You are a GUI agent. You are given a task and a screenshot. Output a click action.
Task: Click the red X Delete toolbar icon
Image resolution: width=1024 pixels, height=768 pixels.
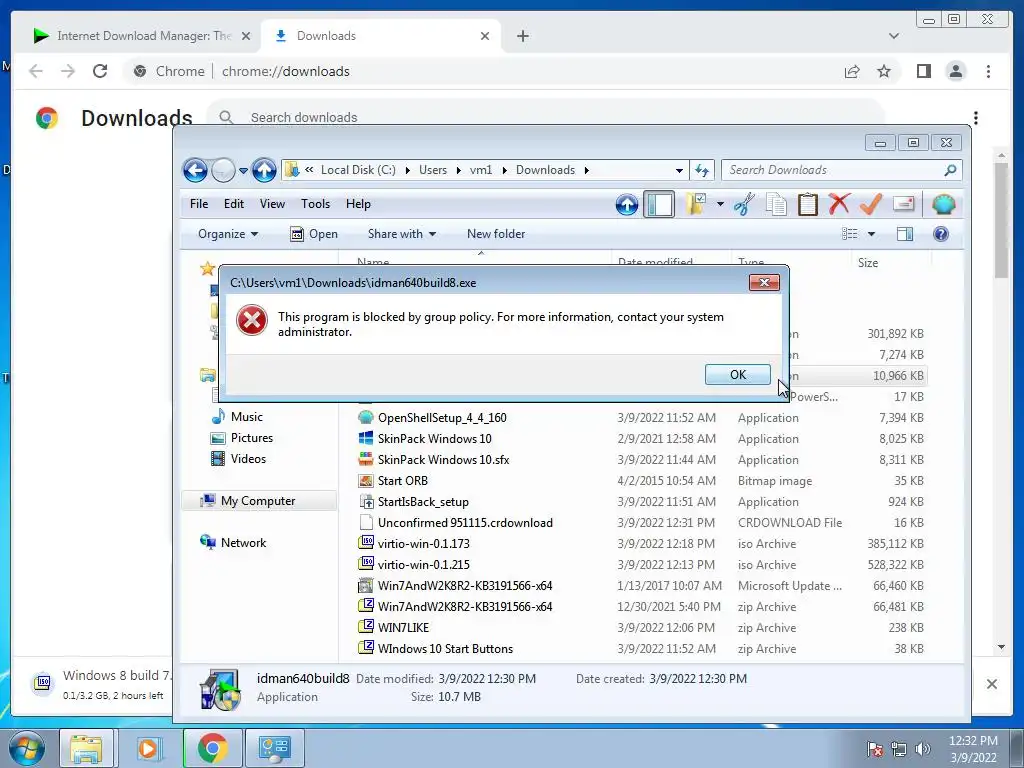[839, 204]
